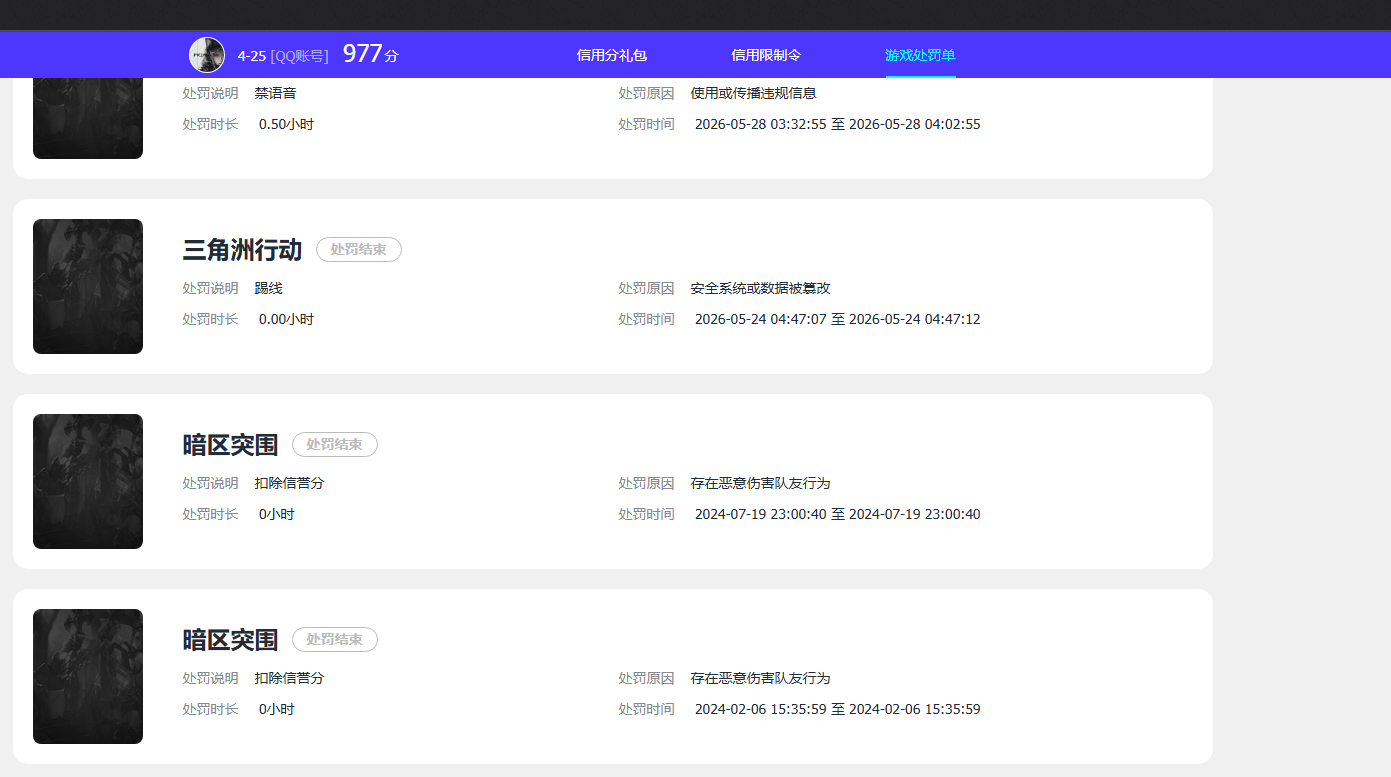Screen dimensions: 1391x777
Task: Click the thumbnail of the 2024-07-19 暗区突围 record
Action: click(88, 481)
